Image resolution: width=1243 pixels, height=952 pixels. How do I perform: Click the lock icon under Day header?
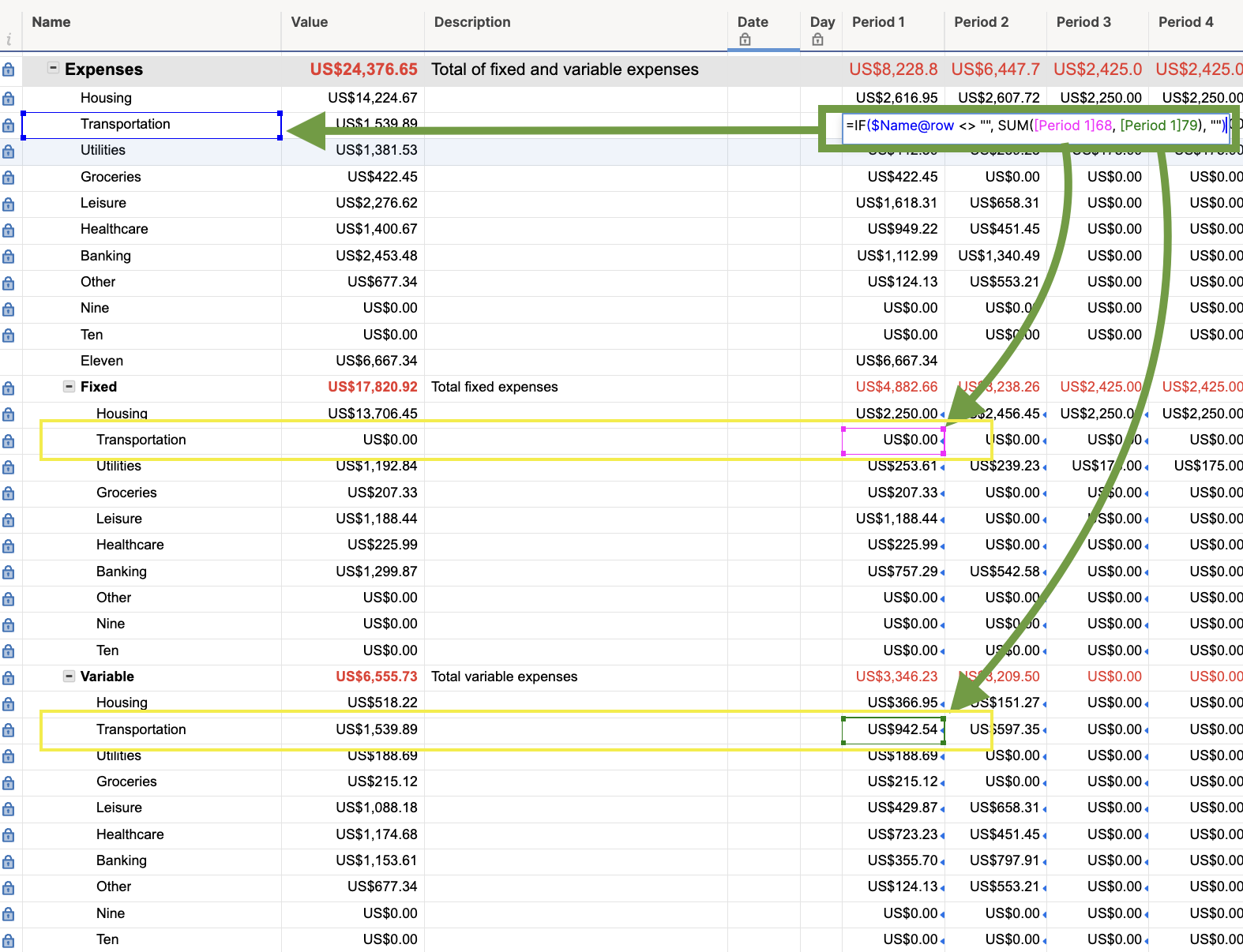tap(817, 39)
